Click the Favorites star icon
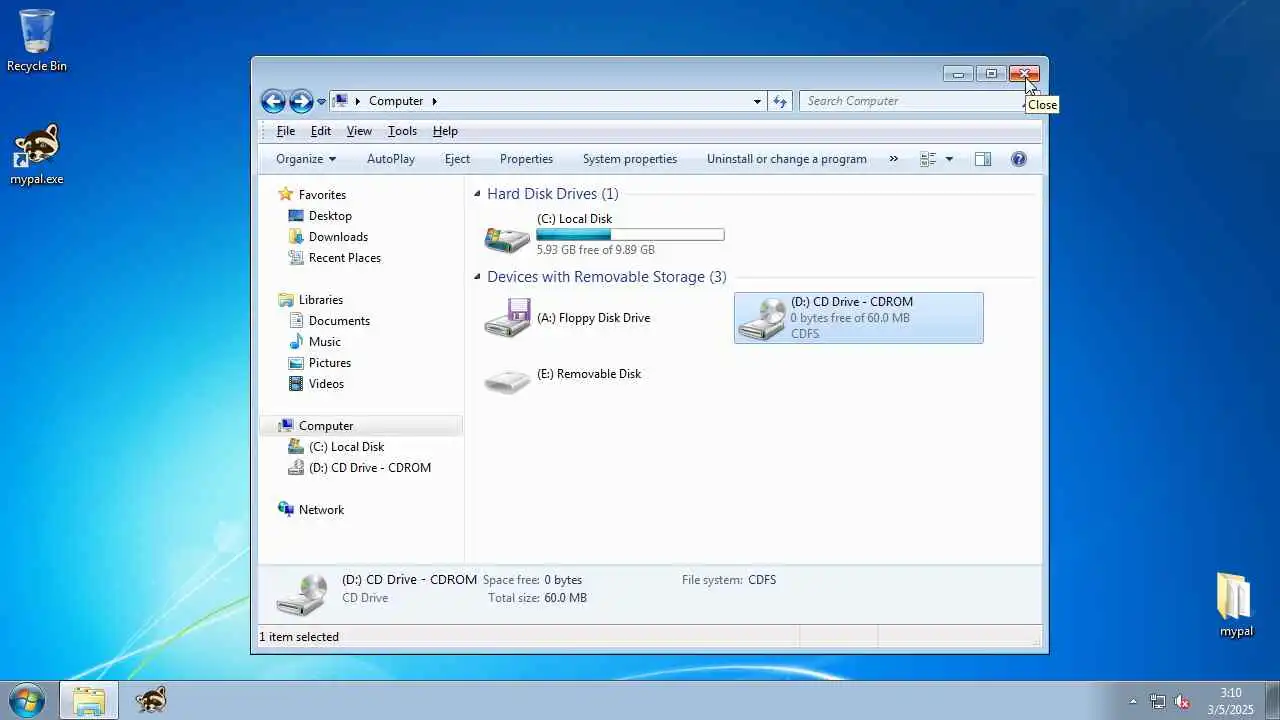The height and width of the screenshot is (720, 1280). pyautogui.click(x=286, y=194)
